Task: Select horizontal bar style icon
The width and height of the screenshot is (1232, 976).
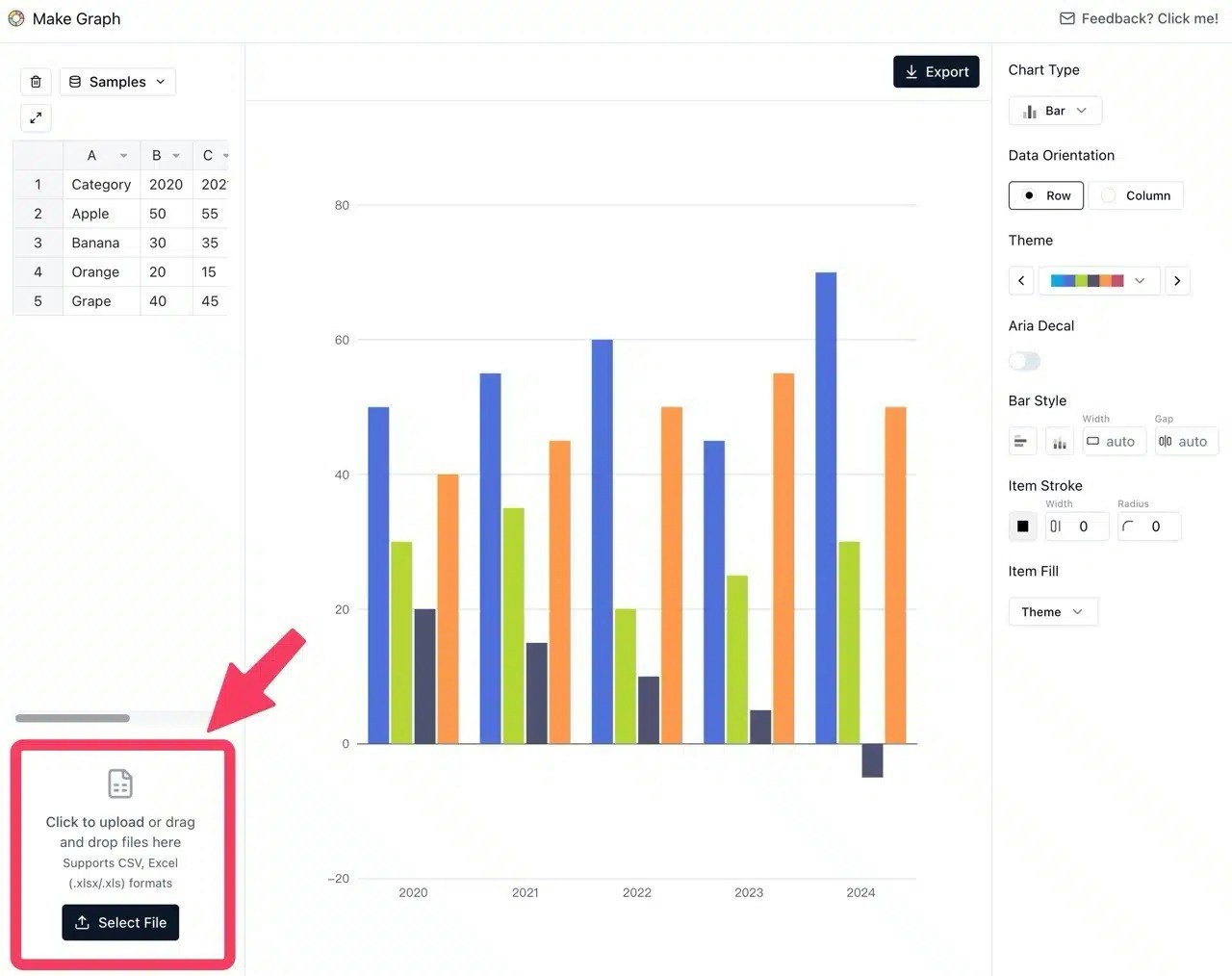Action: 1021,442
